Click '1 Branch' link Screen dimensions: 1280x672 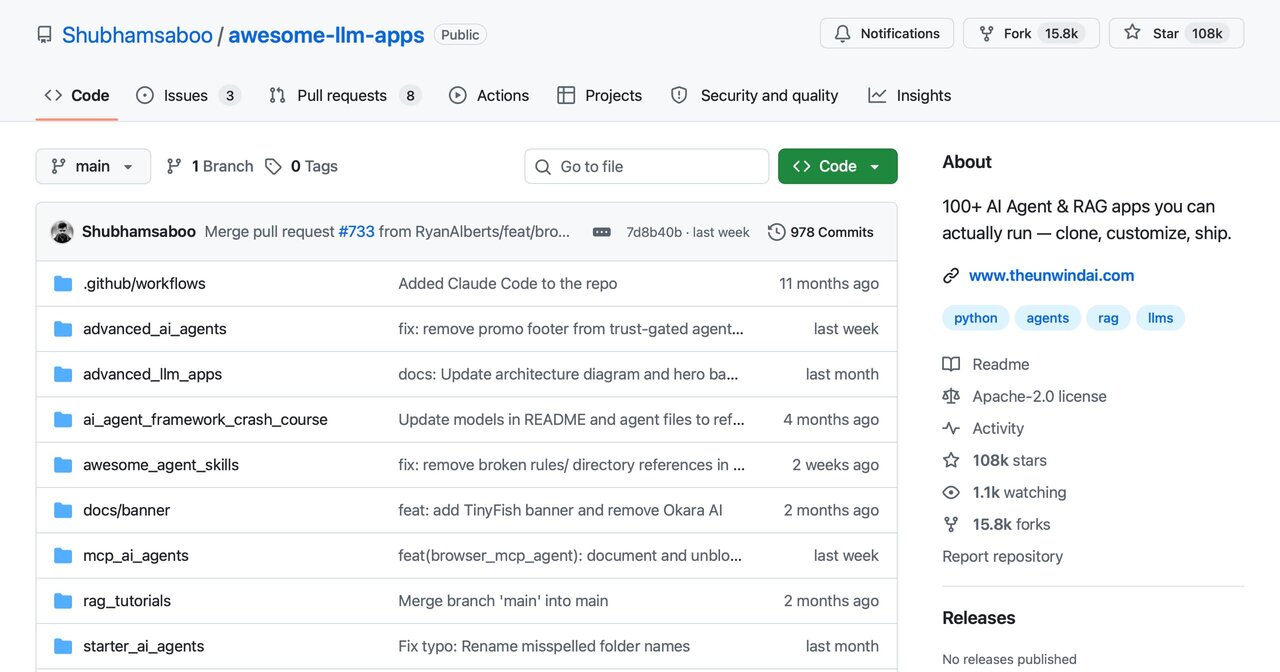point(210,166)
